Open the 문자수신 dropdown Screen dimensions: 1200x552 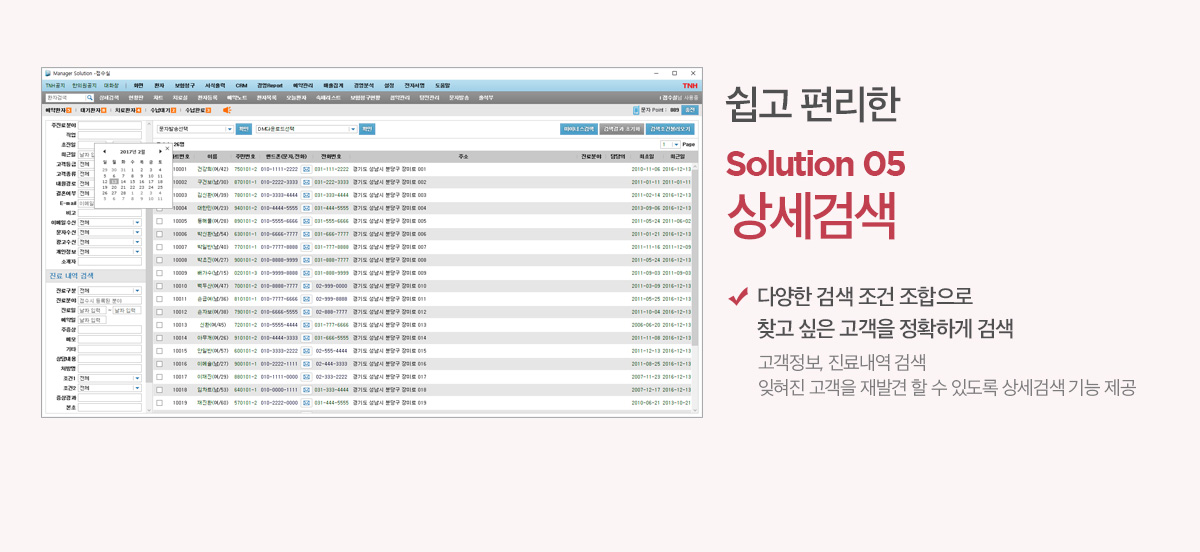[110, 233]
